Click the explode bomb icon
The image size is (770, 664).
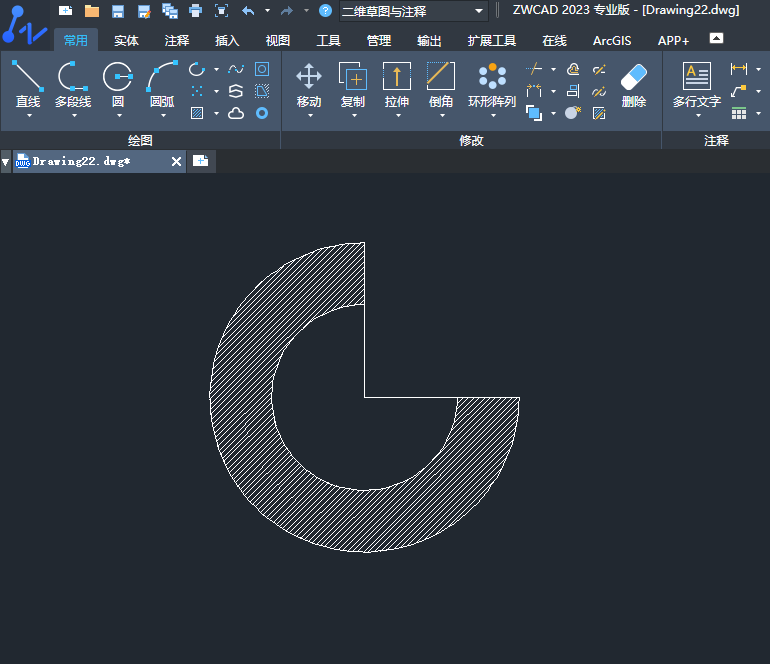click(573, 112)
